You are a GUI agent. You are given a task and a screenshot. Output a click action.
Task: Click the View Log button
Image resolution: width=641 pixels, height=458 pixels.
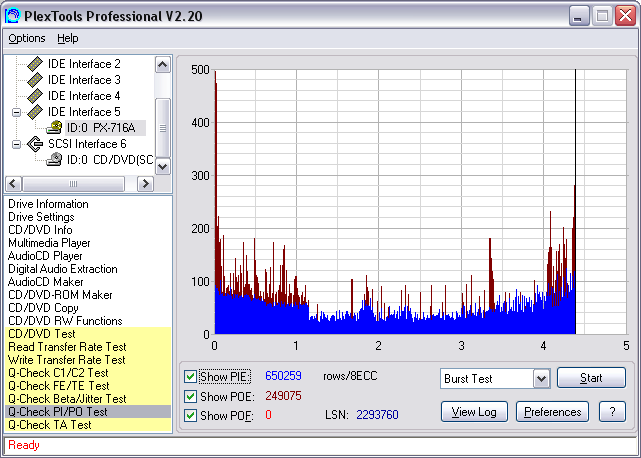474,412
